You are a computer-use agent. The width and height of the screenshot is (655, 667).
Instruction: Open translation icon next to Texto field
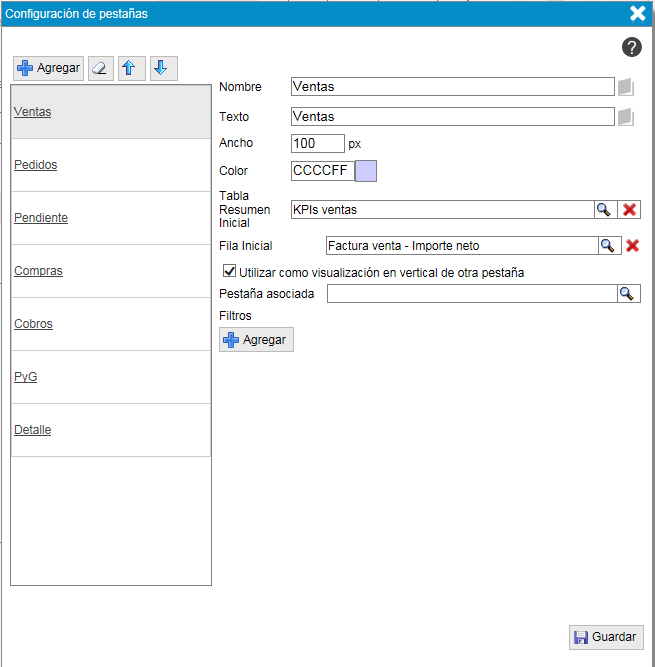click(x=626, y=117)
